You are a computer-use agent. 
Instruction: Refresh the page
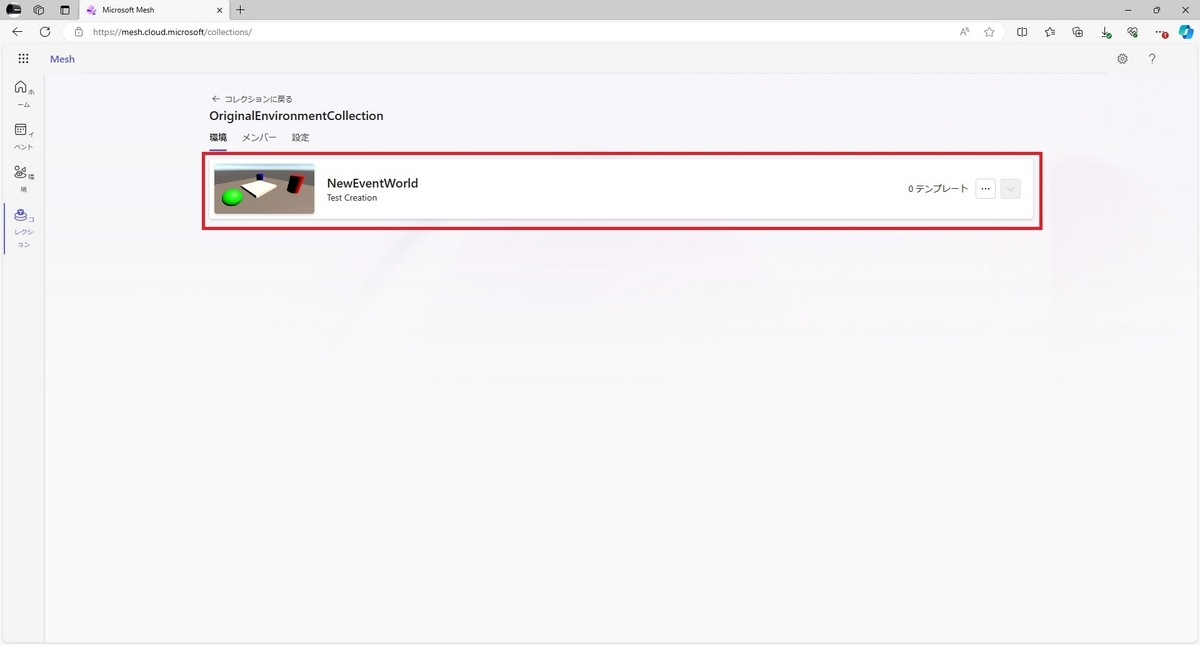45,32
